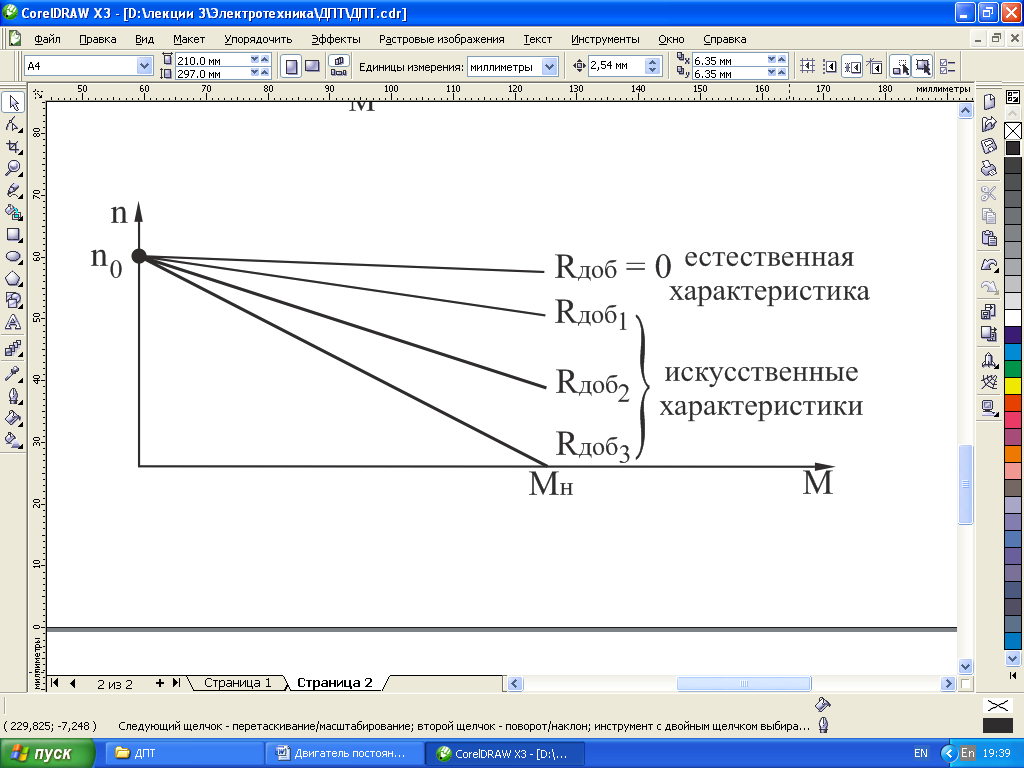This screenshot has width=1024, height=768.
Task: Select the Crop tool
Action: click(13, 146)
